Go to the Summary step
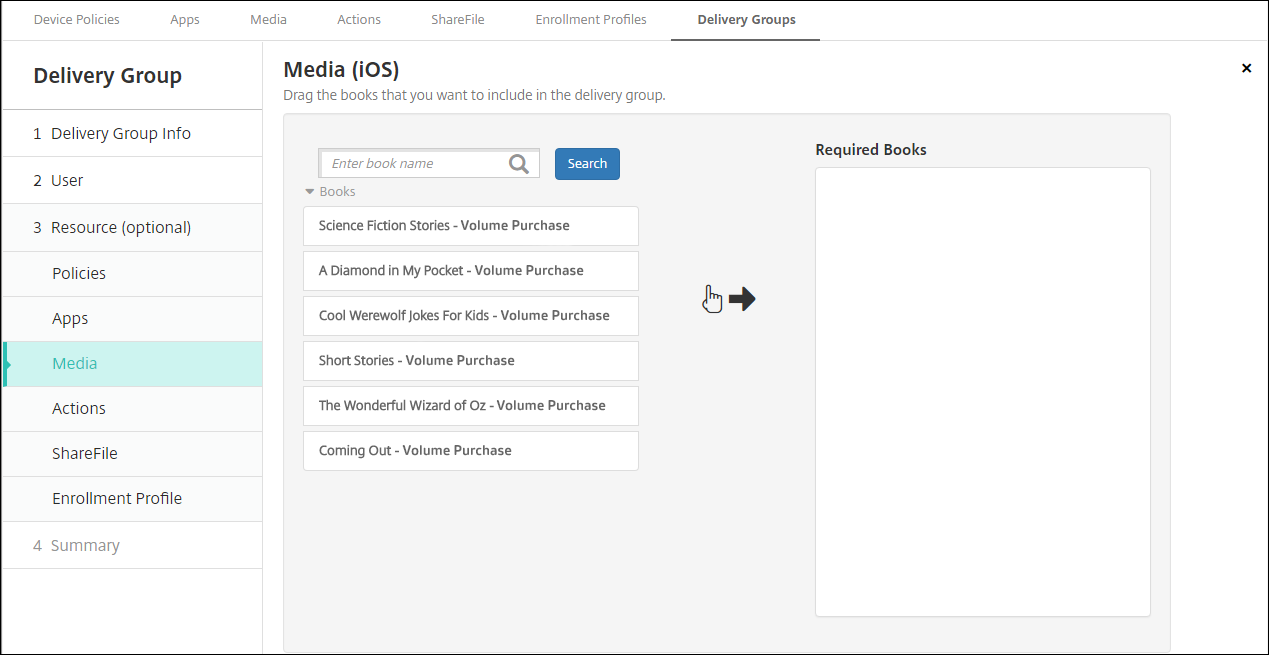 point(85,546)
